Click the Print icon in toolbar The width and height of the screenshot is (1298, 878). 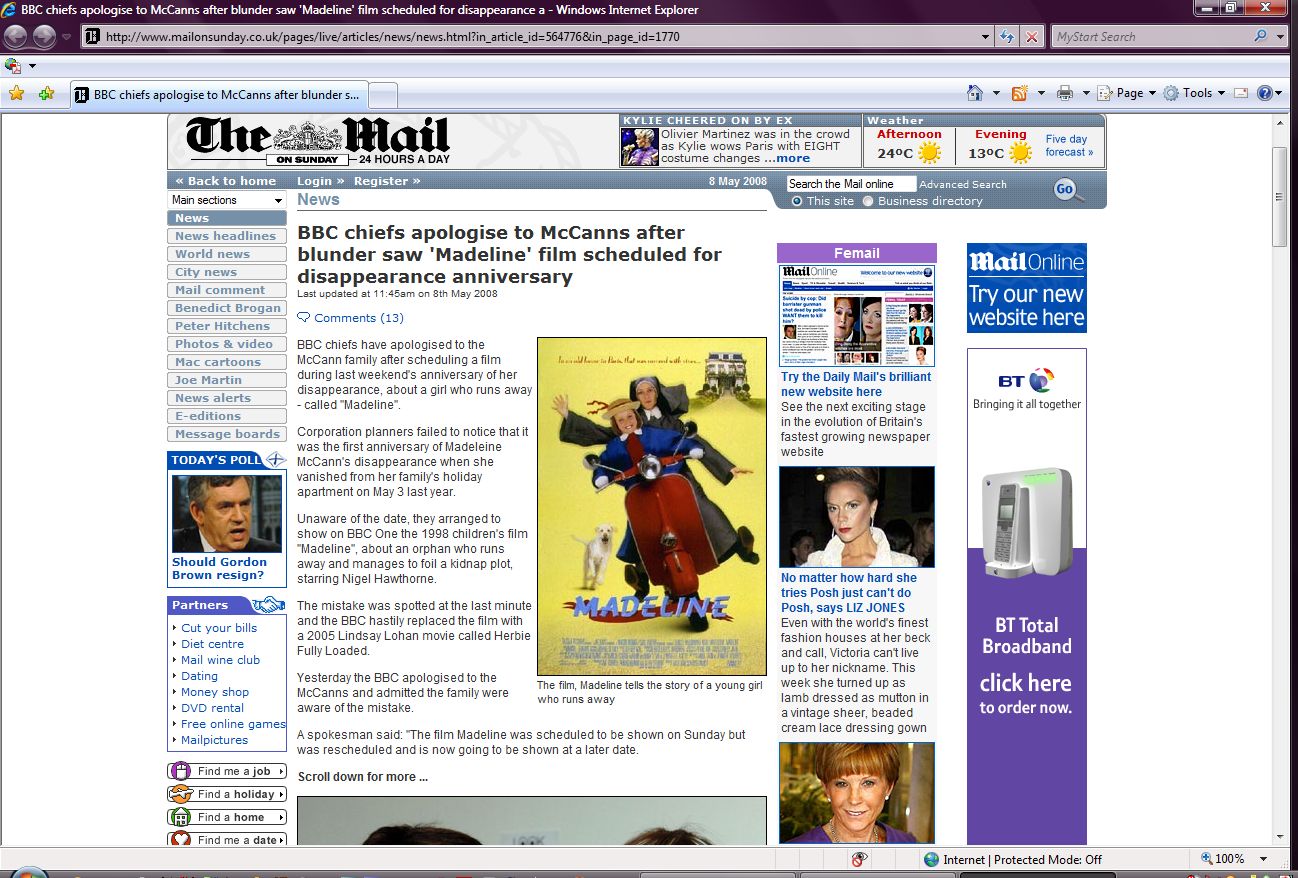1065,93
